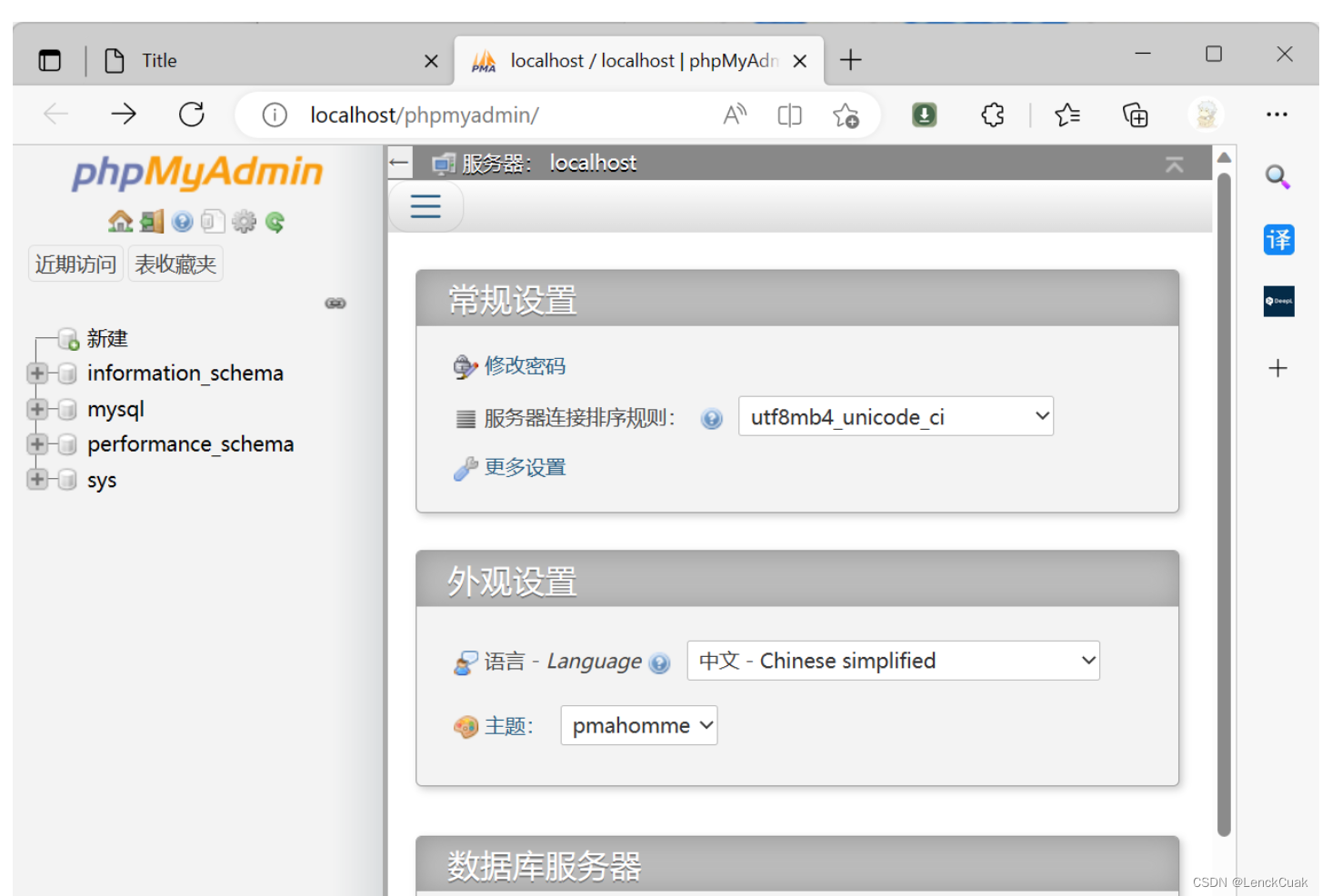Open tab actions menu icon

(x=50, y=61)
